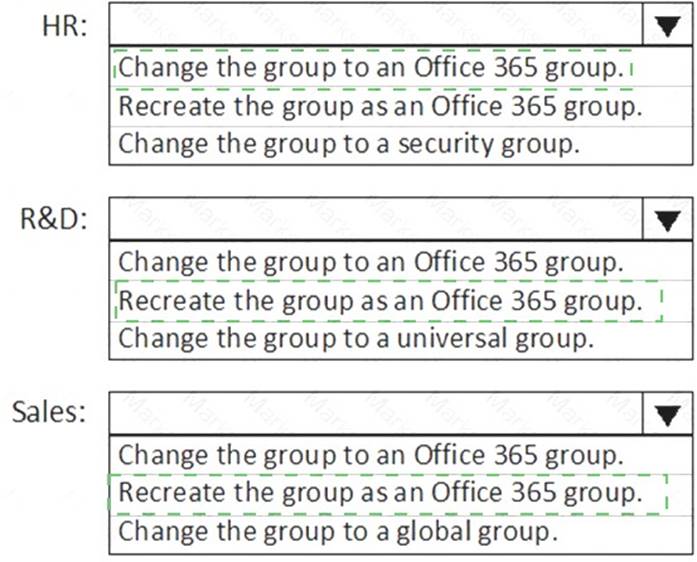
Task: Pick 'Change the group to a security group'
Action: [x=349, y=144]
